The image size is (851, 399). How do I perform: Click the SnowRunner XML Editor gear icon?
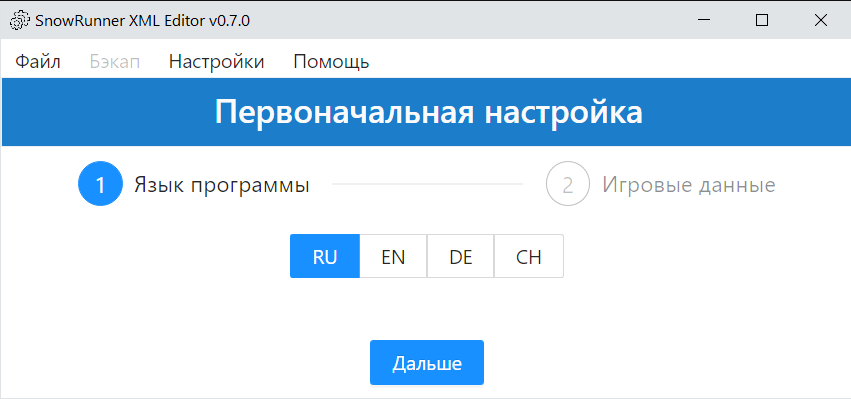pos(20,21)
